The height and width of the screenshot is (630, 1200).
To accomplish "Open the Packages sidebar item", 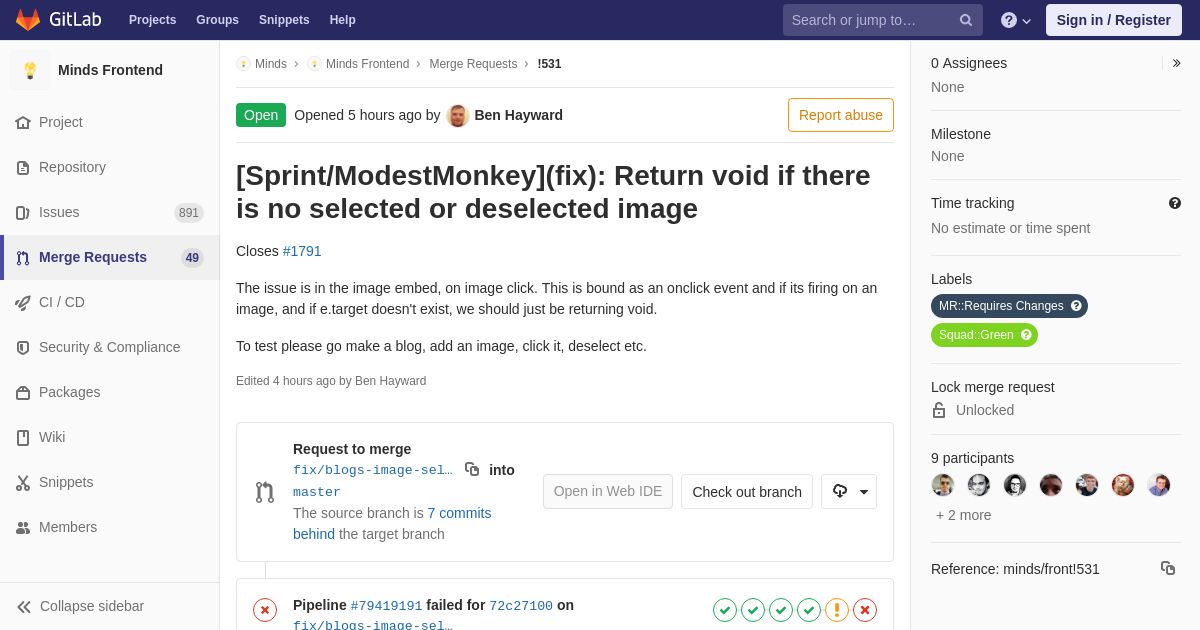I will [110, 392].
